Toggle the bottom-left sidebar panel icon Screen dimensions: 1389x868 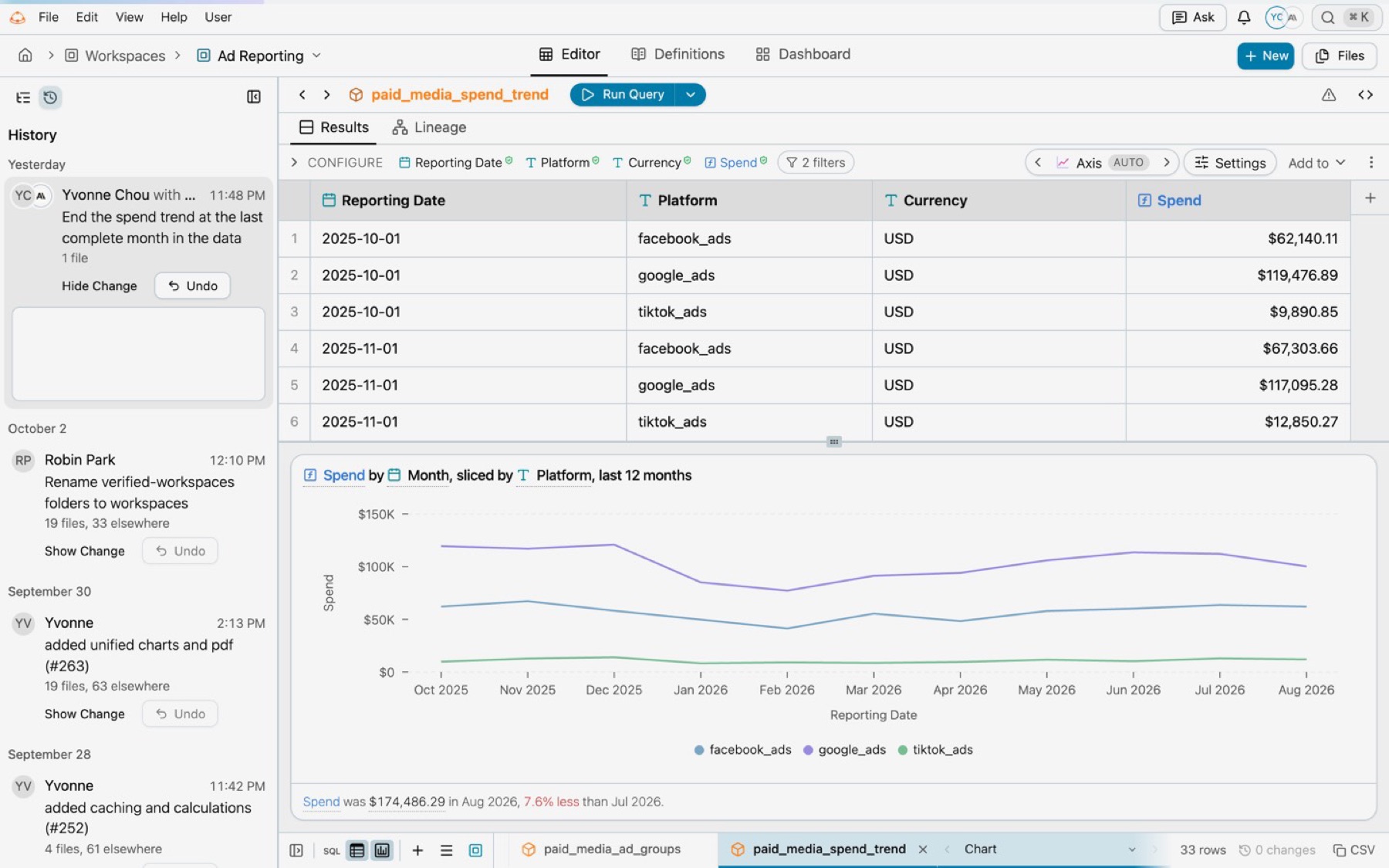pos(296,849)
